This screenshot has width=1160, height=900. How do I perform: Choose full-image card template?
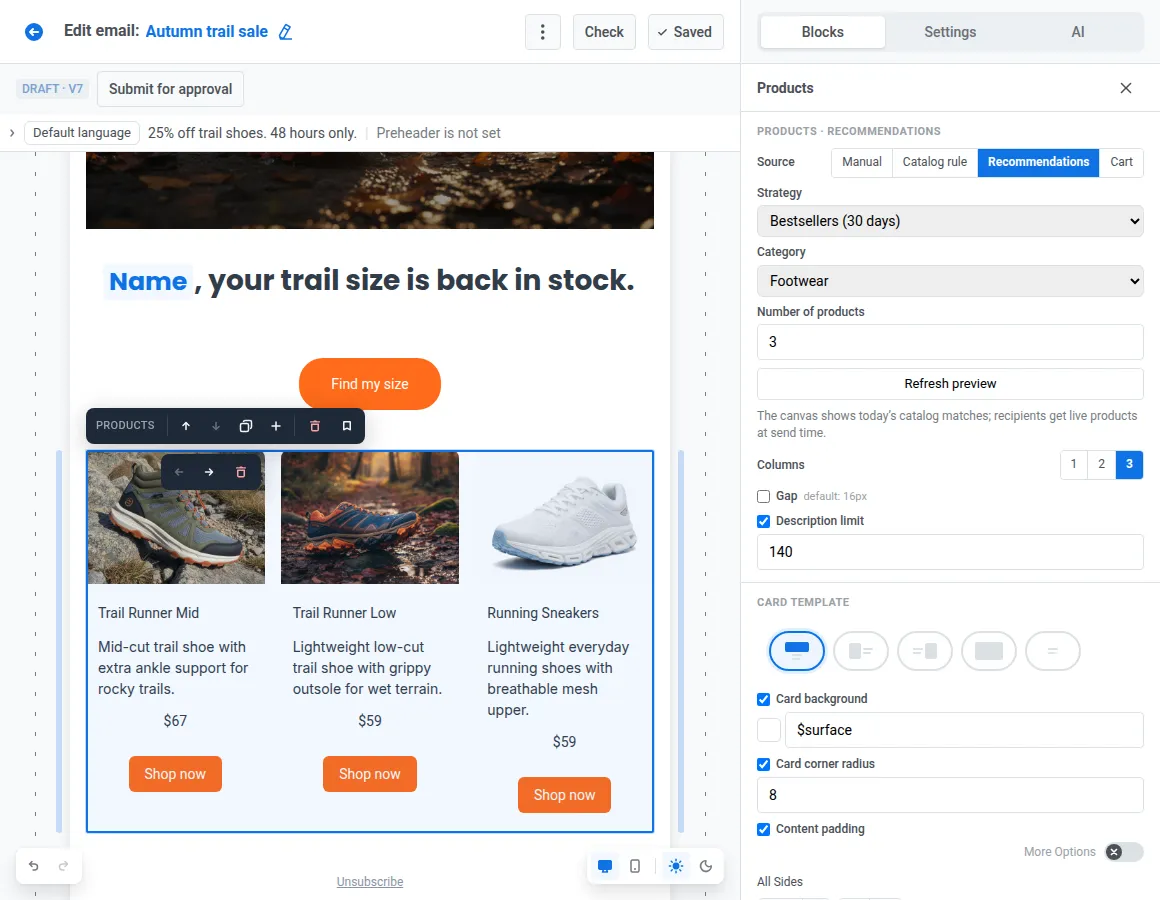tap(989, 651)
